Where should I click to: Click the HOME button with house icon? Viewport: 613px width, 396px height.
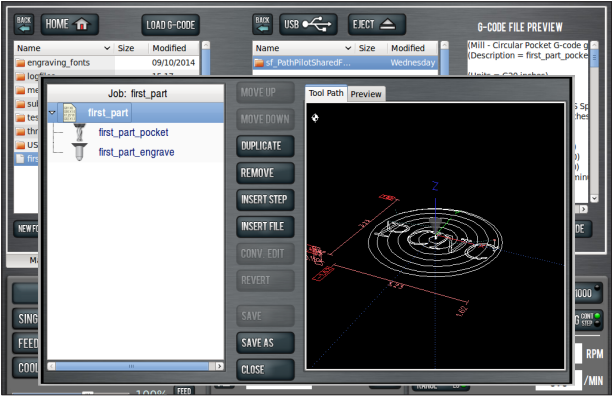point(69,24)
